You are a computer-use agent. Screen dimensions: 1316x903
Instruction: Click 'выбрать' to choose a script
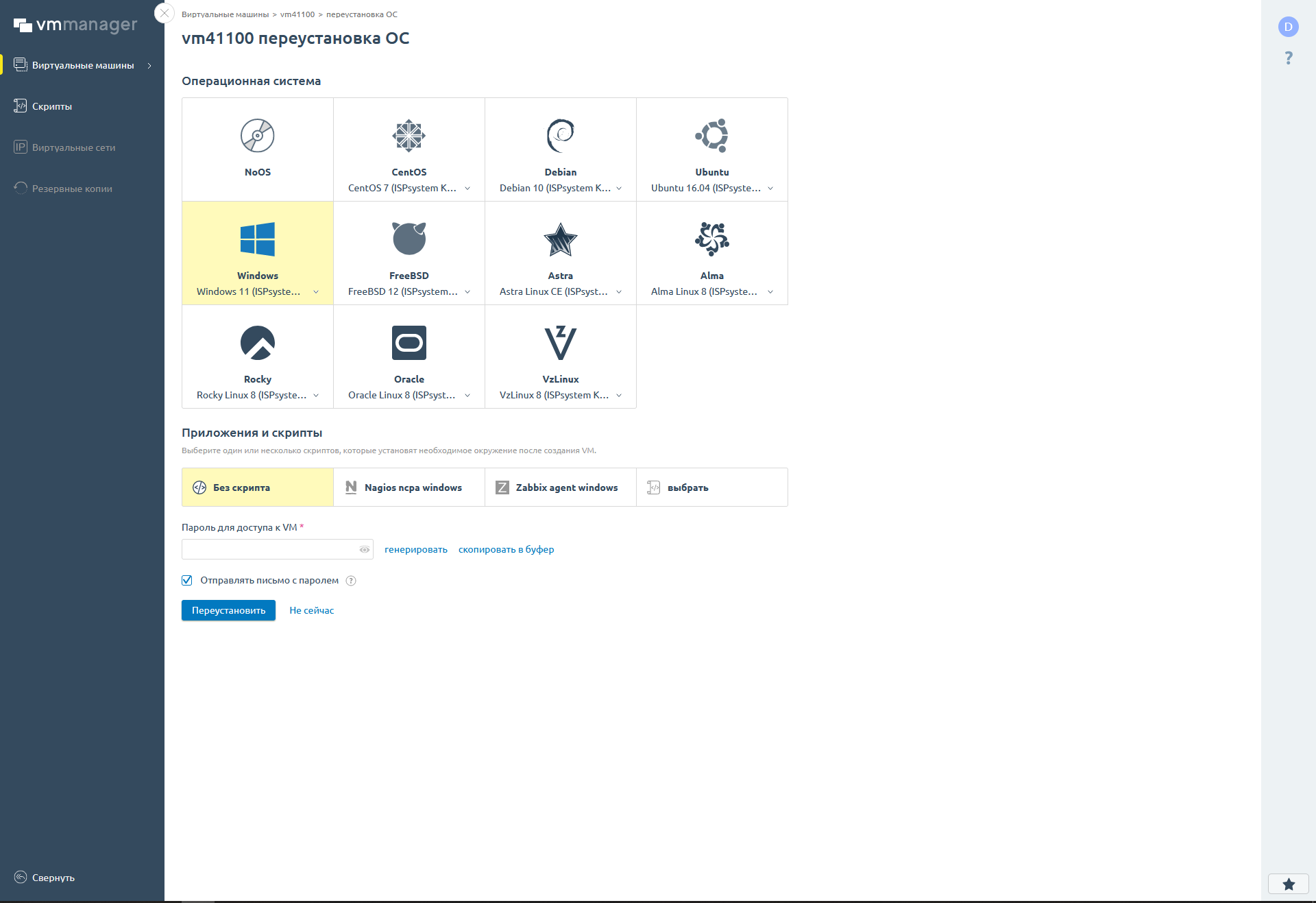tap(712, 487)
